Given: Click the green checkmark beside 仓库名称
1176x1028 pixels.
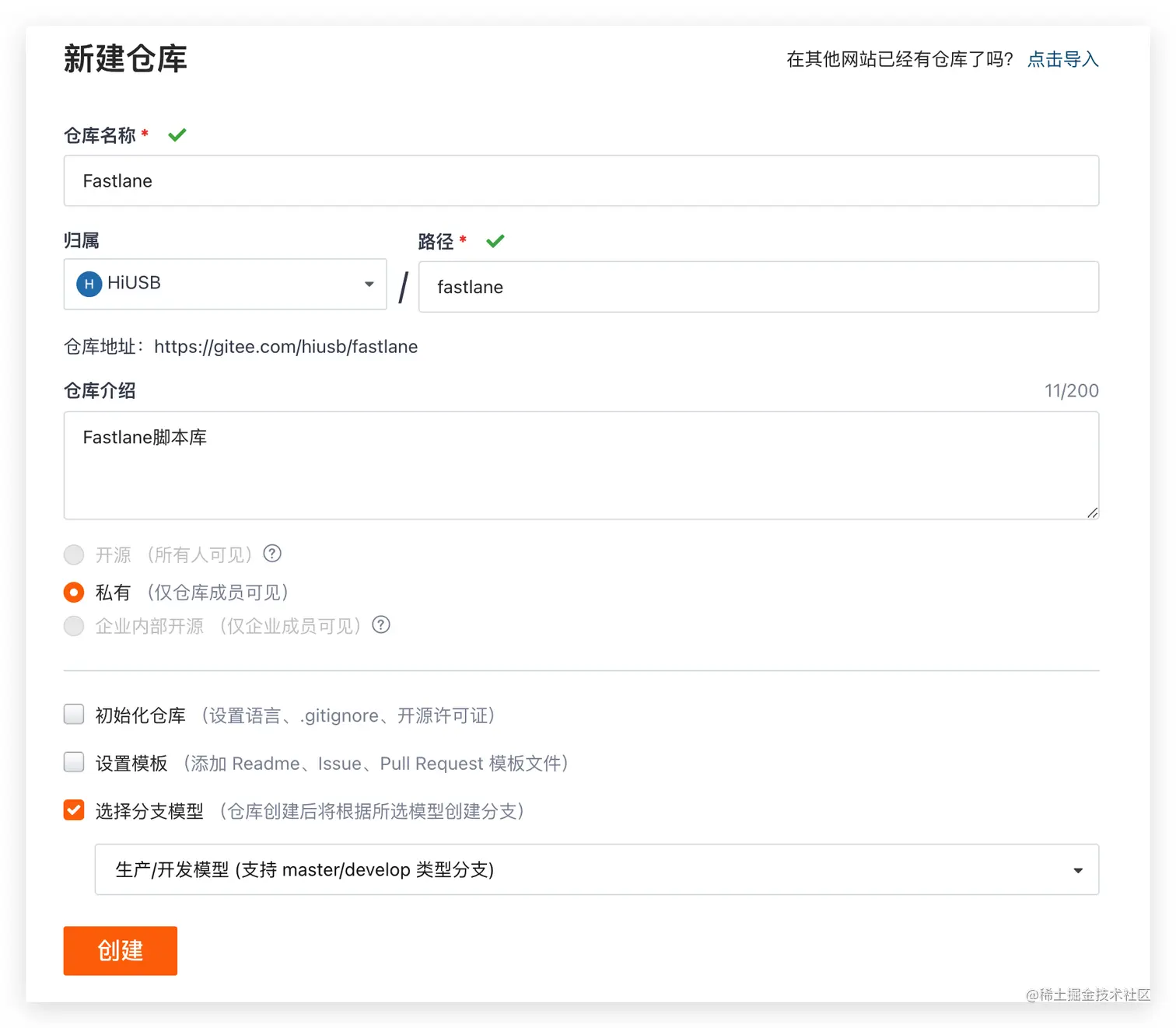Looking at the screenshot, I should (x=177, y=135).
